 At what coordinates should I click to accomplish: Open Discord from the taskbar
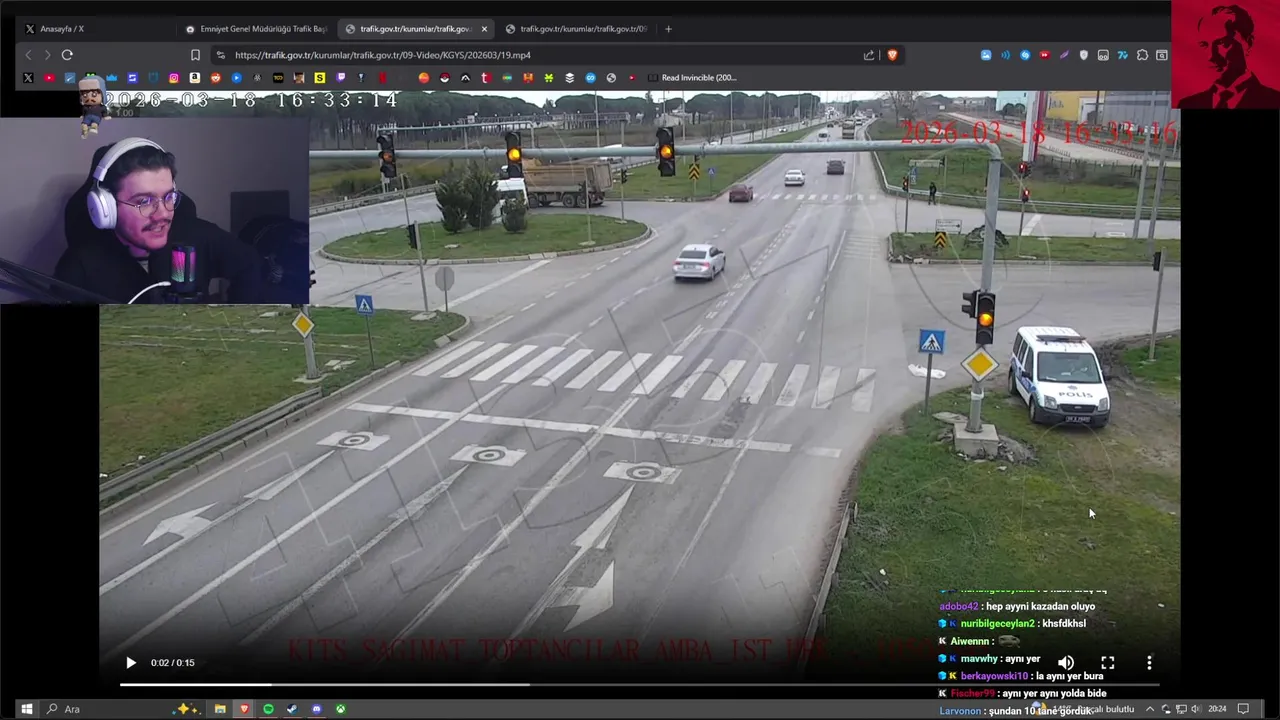click(317, 709)
